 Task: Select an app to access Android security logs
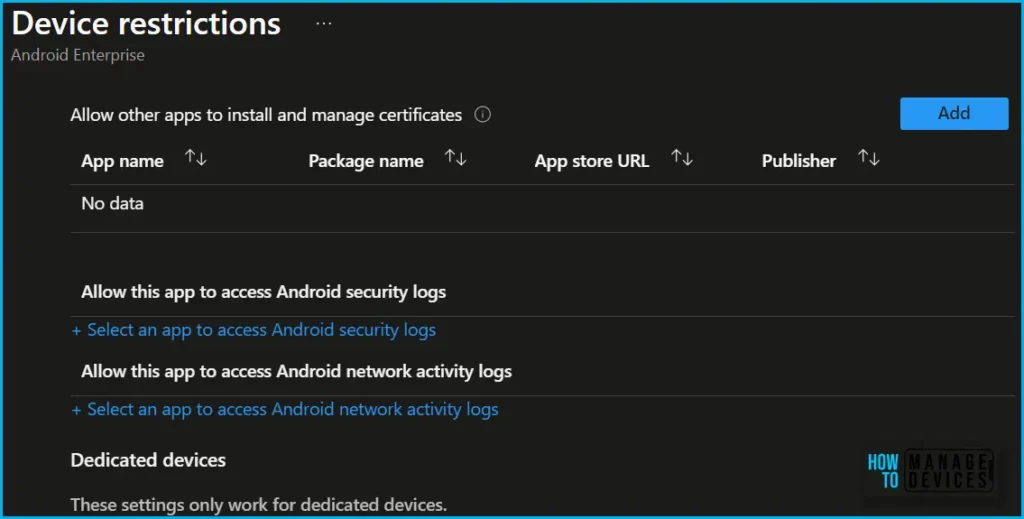[x=253, y=330]
